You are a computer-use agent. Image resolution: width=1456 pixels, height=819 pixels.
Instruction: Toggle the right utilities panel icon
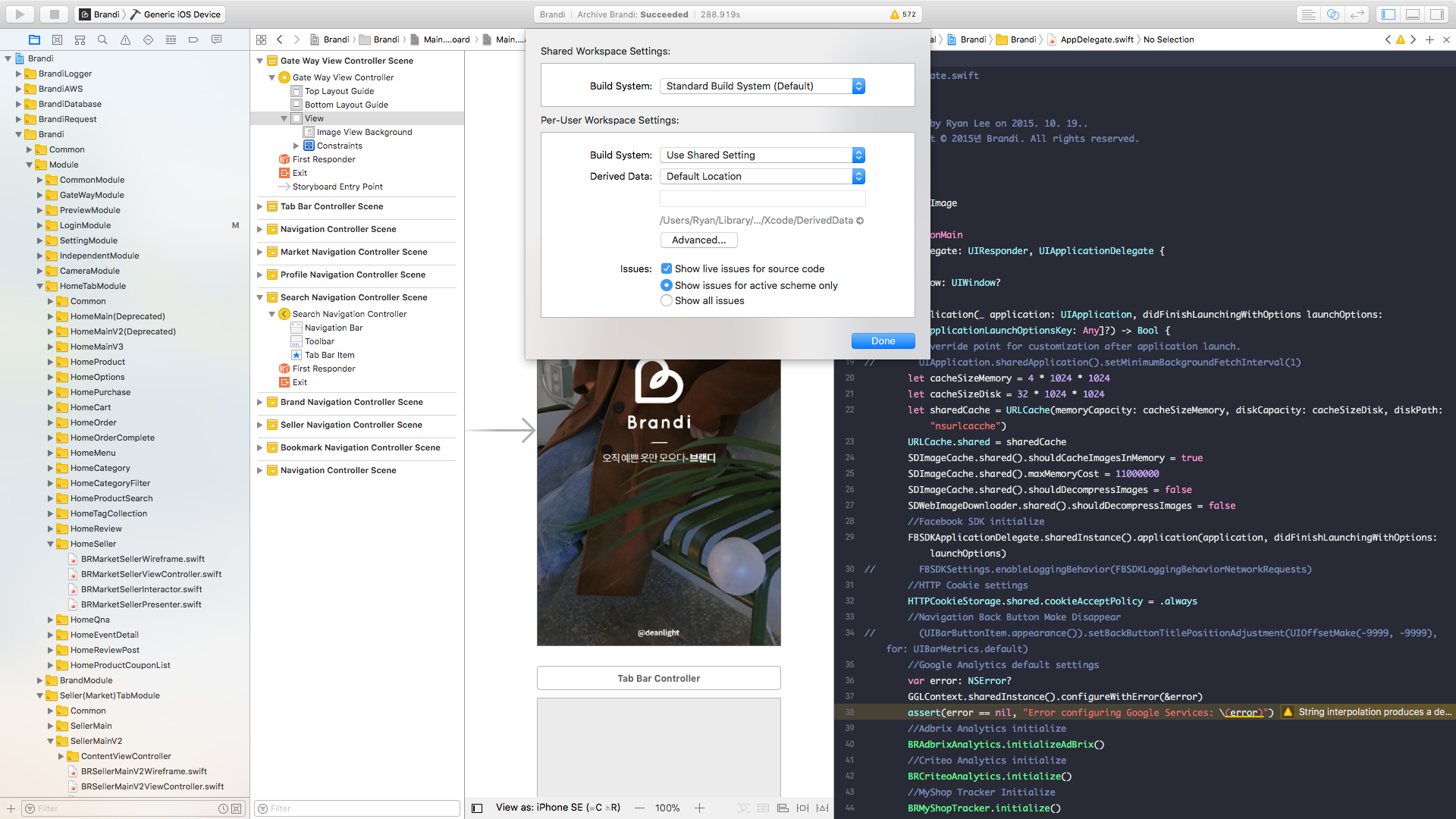point(1436,14)
